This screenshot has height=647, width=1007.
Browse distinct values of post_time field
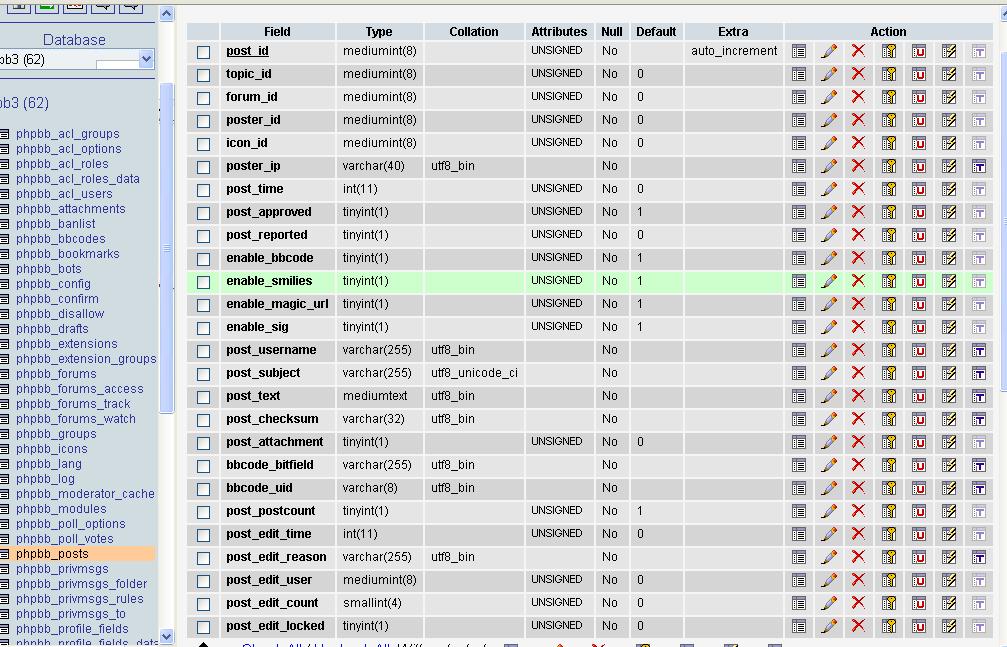pos(799,189)
